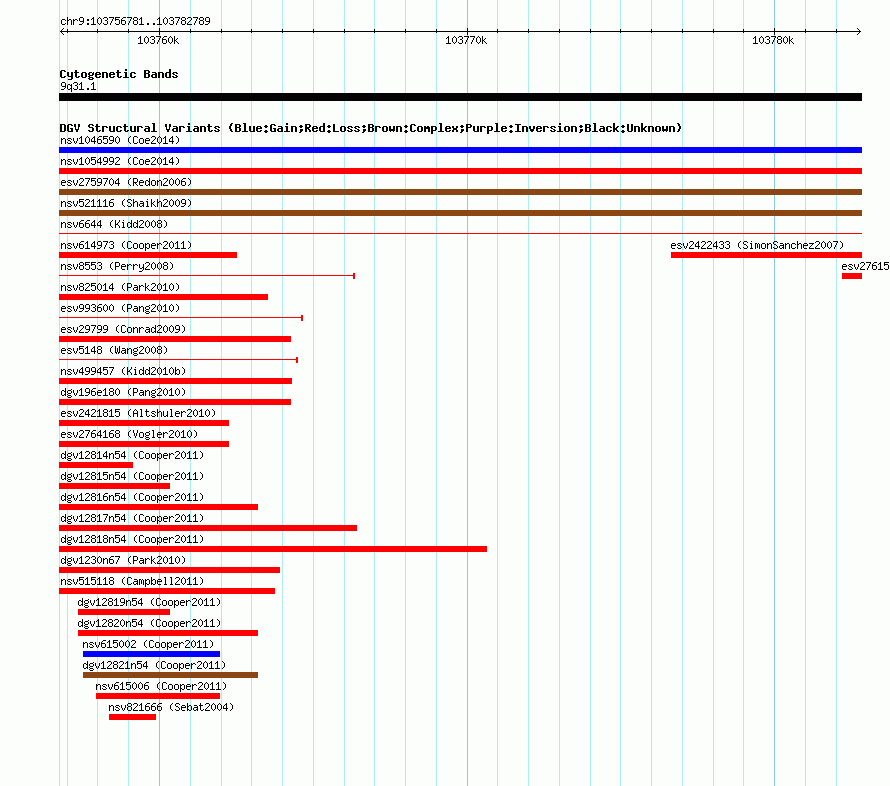
Task: Click the nsv1054992 (Coe2014) label
Action: 120,161
